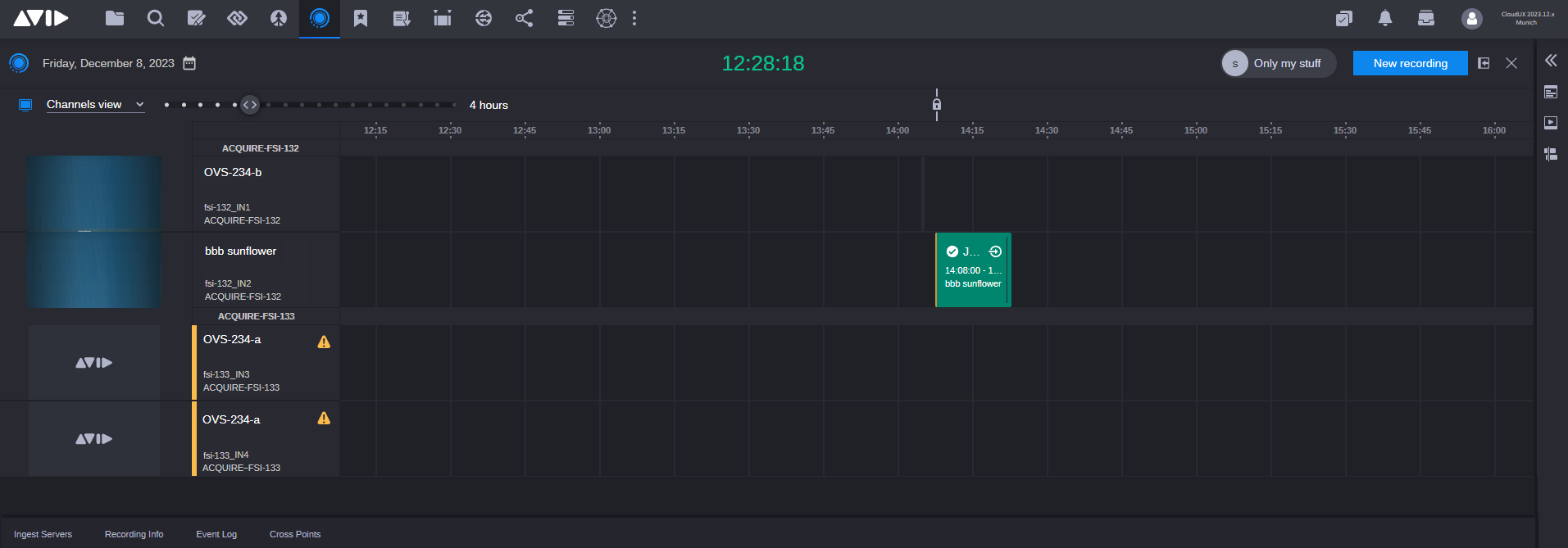Screen dimensions: 1568x548
Task: Open the user profile avatar
Action: (1471, 18)
